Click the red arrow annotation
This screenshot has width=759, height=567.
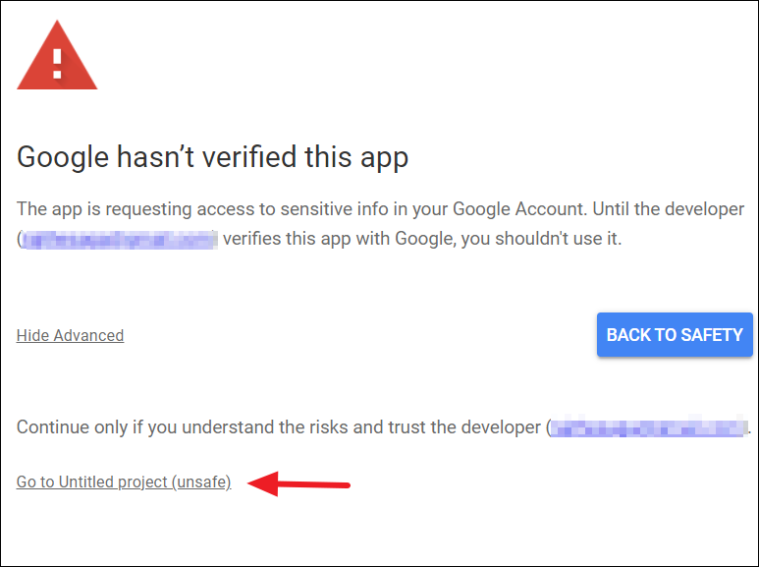pos(299,484)
